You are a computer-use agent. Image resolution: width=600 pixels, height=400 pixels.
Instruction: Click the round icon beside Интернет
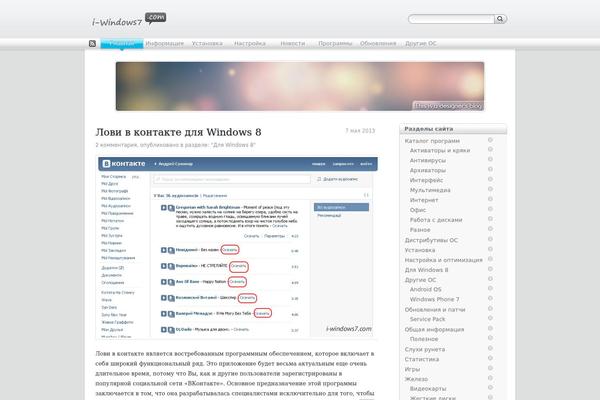[x=490, y=199]
